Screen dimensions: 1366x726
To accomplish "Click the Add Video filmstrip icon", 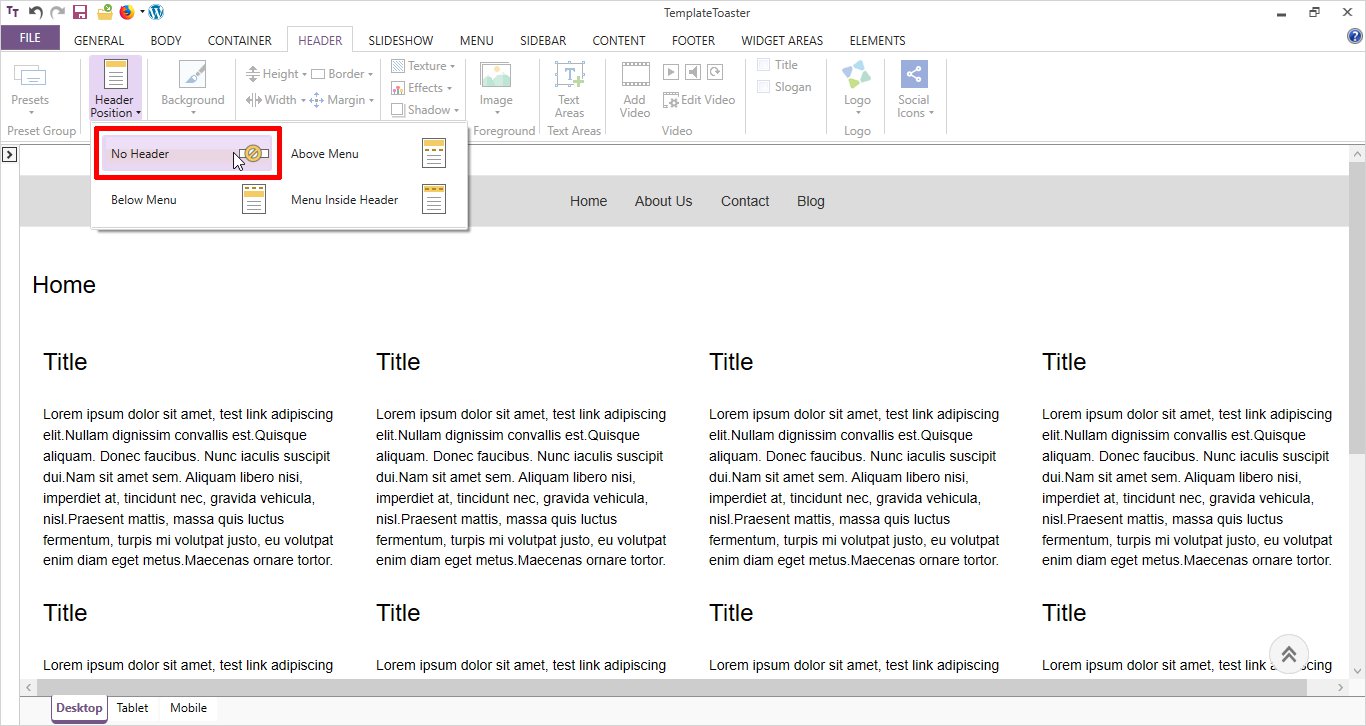I will (635, 89).
